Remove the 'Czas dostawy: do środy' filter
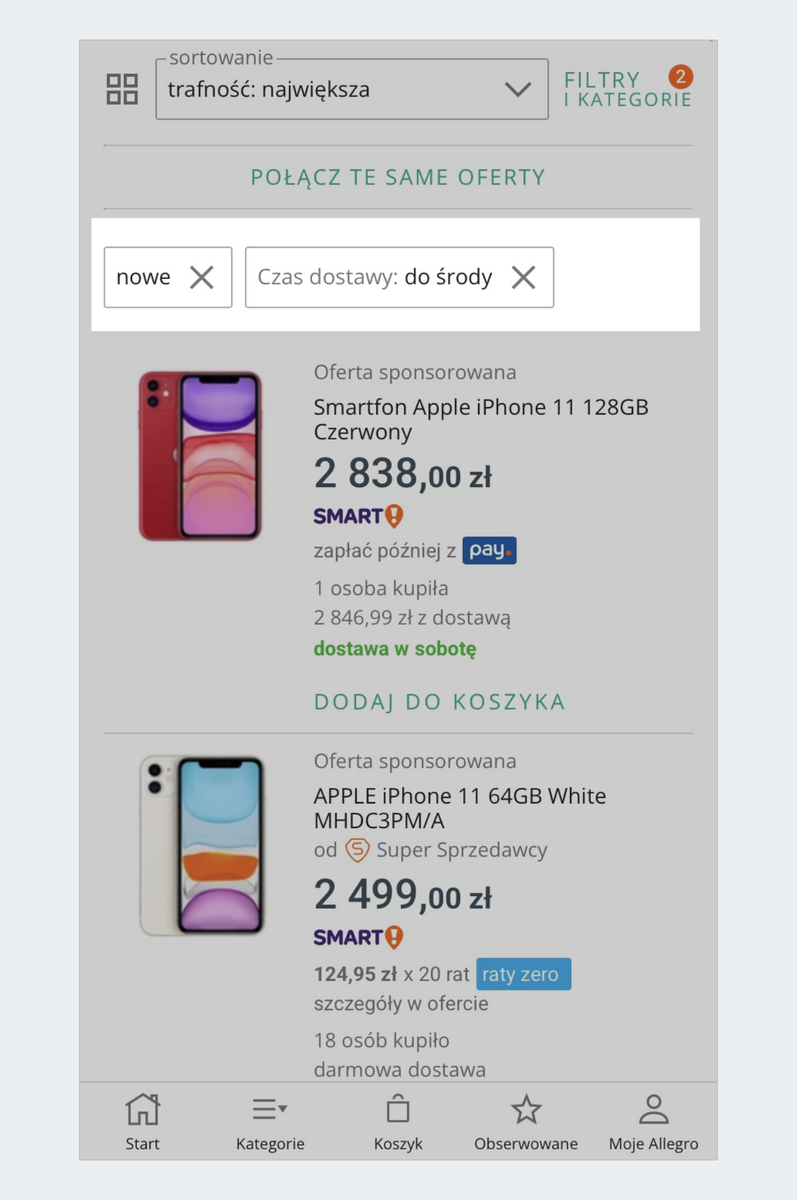The image size is (797, 1200). click(523, 277)
